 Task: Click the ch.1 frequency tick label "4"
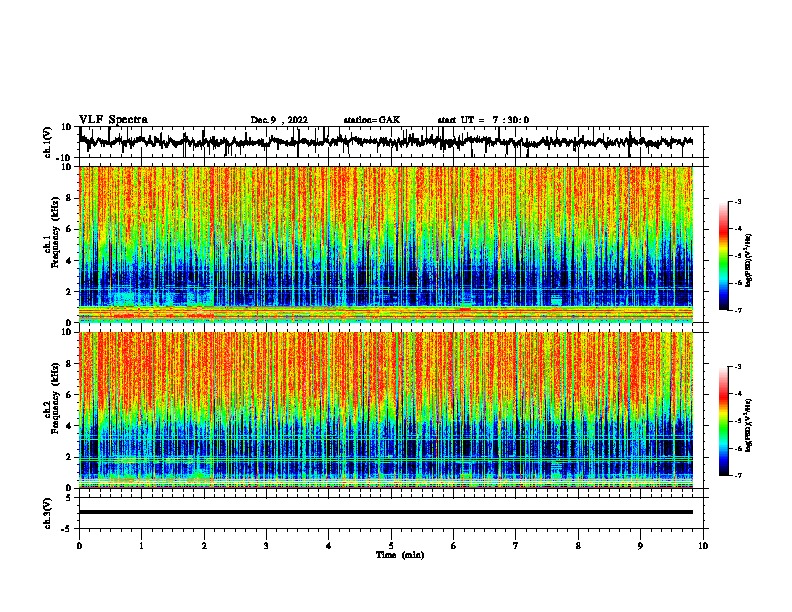(x=69, y=261)
